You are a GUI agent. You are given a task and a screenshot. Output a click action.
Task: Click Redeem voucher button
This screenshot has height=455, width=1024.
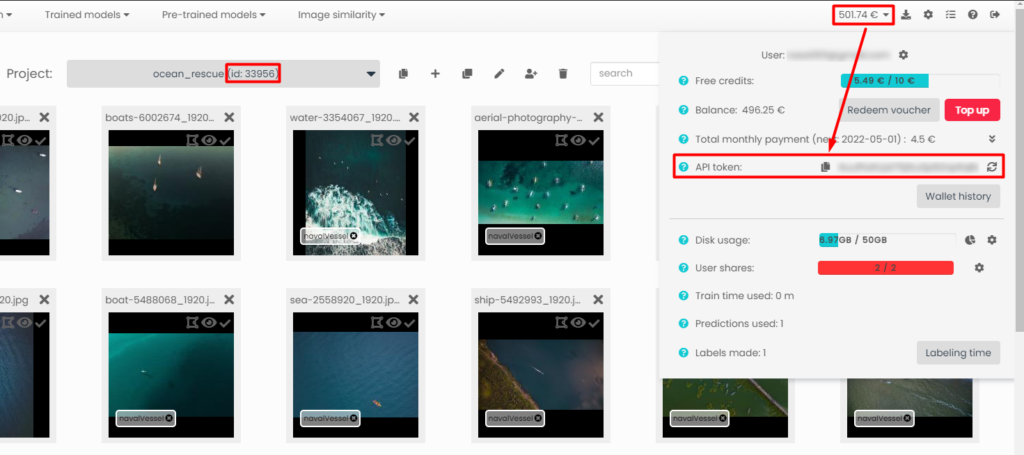coord(889,110)
